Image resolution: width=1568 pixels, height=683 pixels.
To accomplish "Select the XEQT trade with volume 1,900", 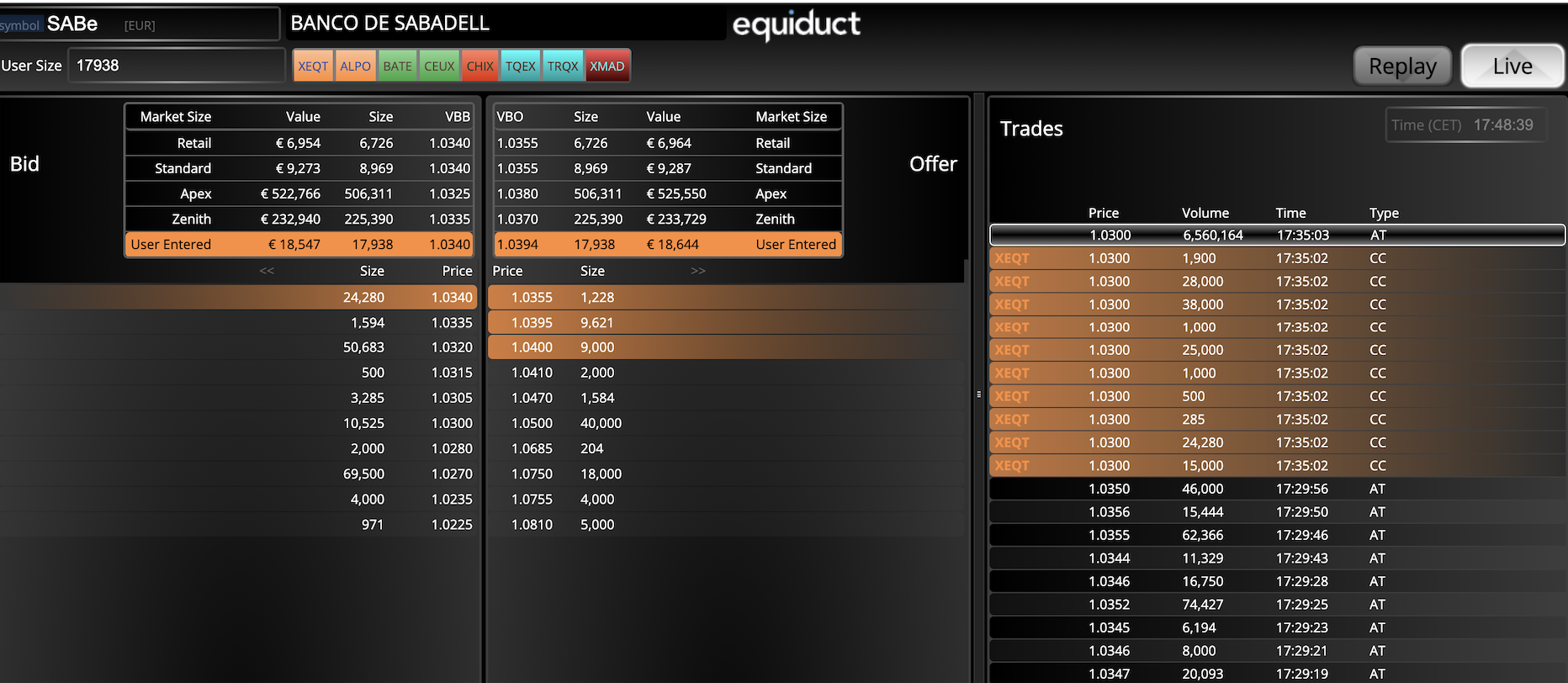I will [1278, 258].
